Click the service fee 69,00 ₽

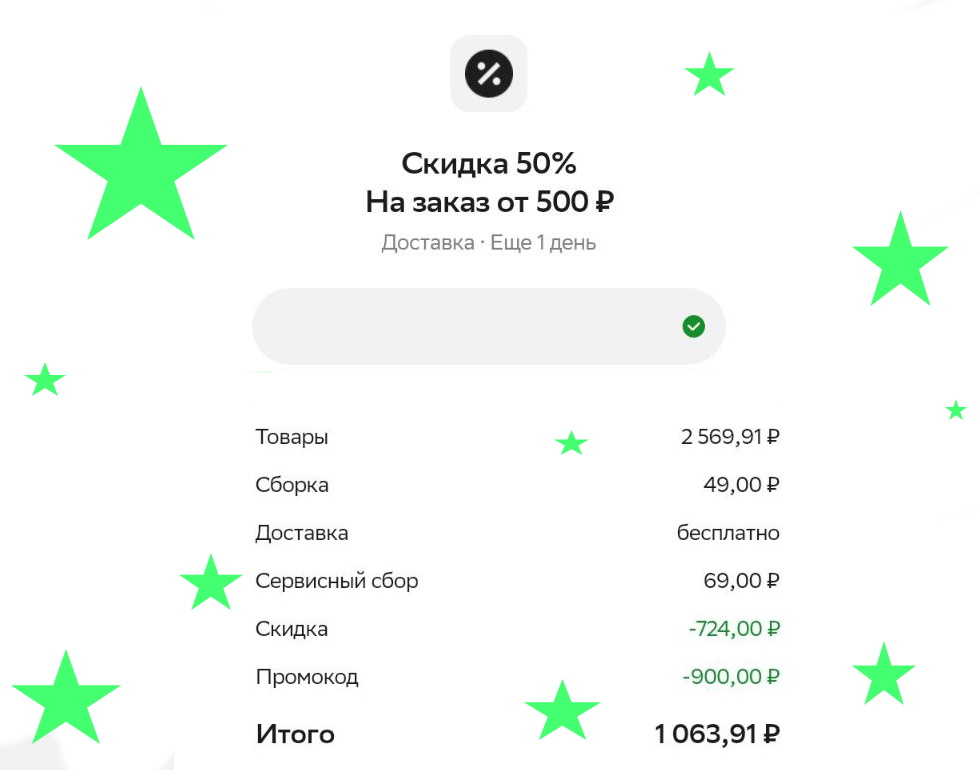(x=741, y=581)
